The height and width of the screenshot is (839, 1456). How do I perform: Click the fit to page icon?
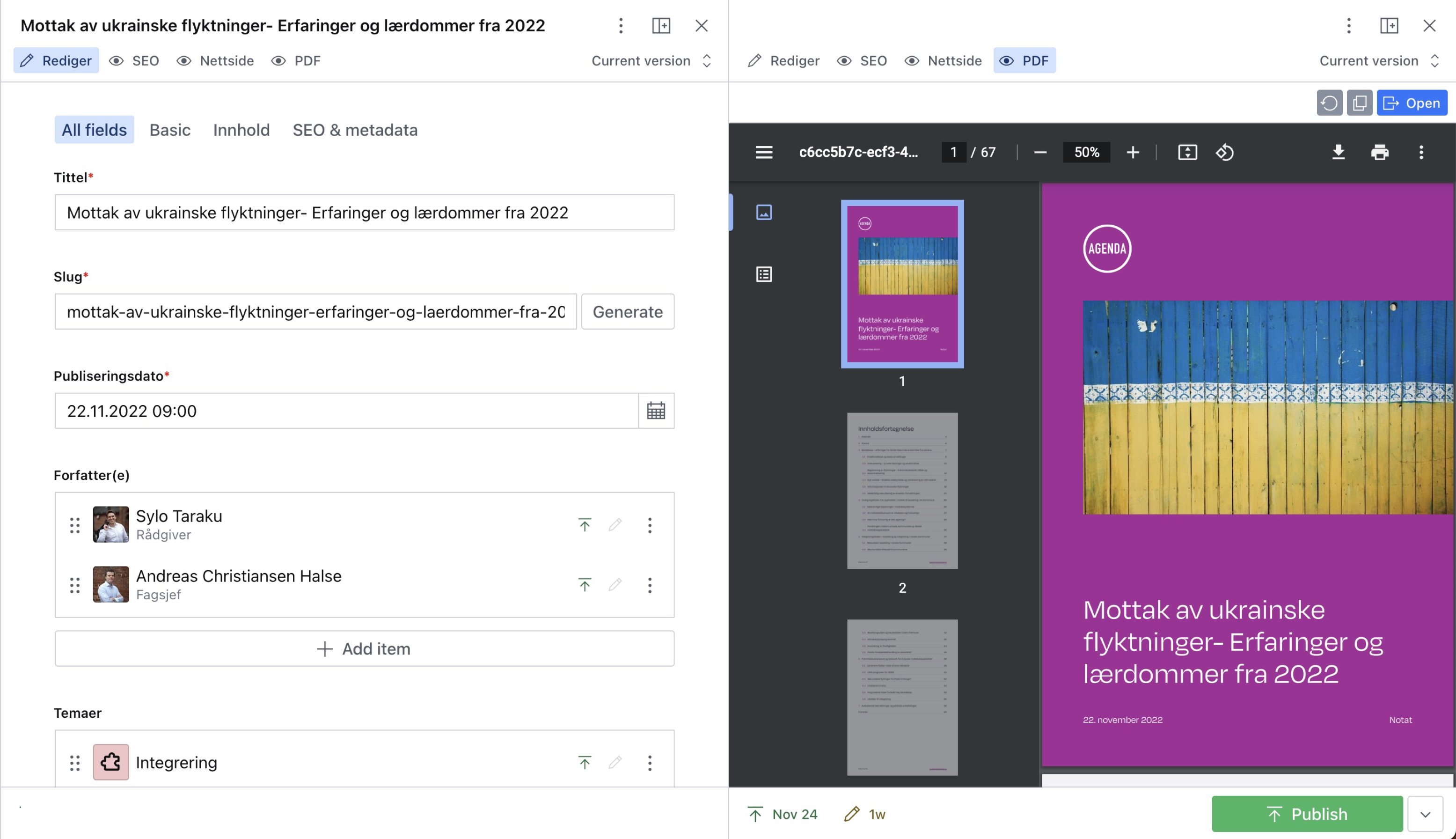click(1187, 152)
